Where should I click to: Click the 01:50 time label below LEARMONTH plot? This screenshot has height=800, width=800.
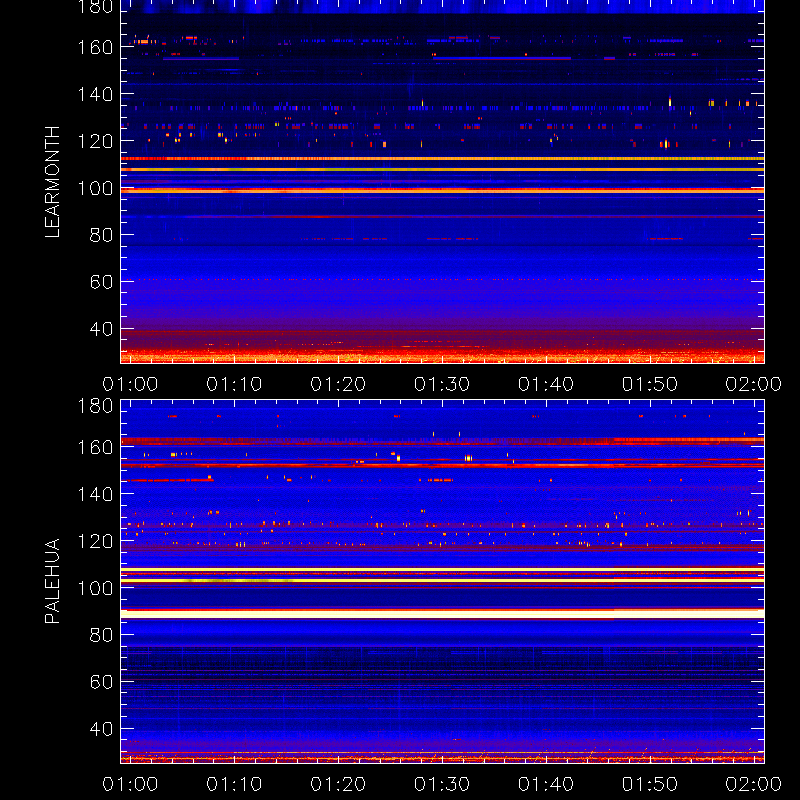pos(650,384)
